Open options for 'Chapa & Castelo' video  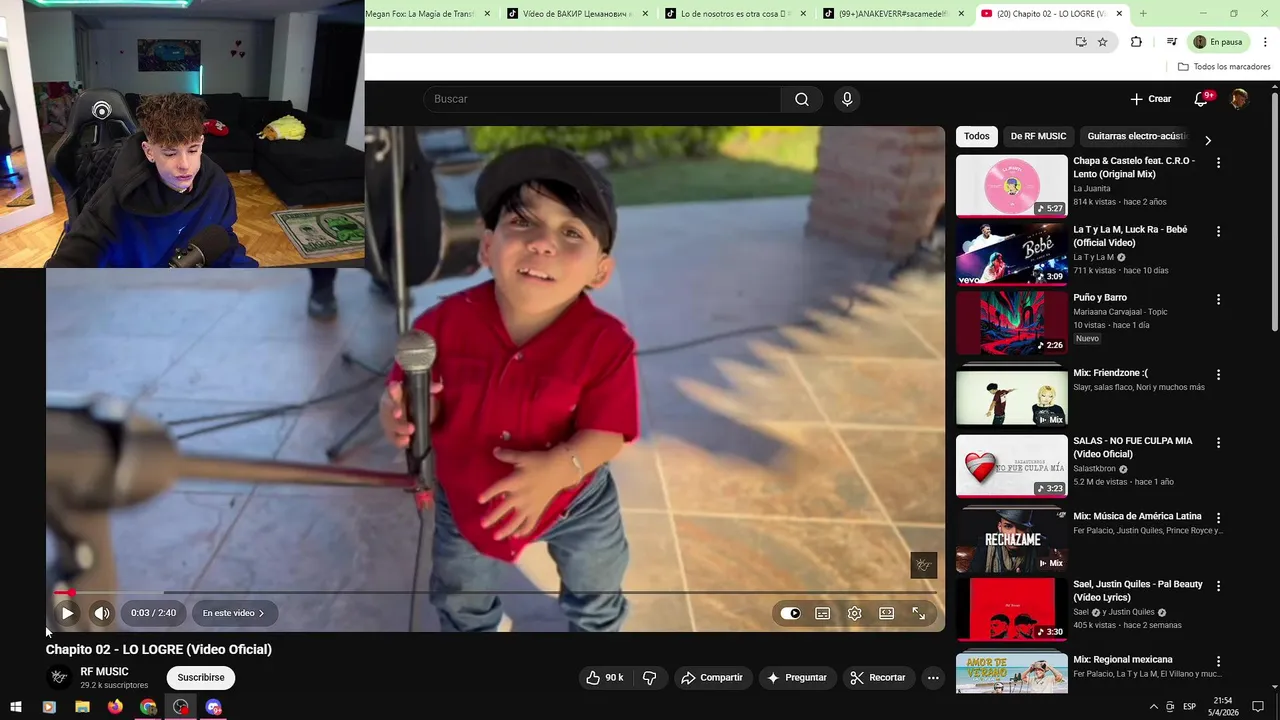(x=1218, y=162)
